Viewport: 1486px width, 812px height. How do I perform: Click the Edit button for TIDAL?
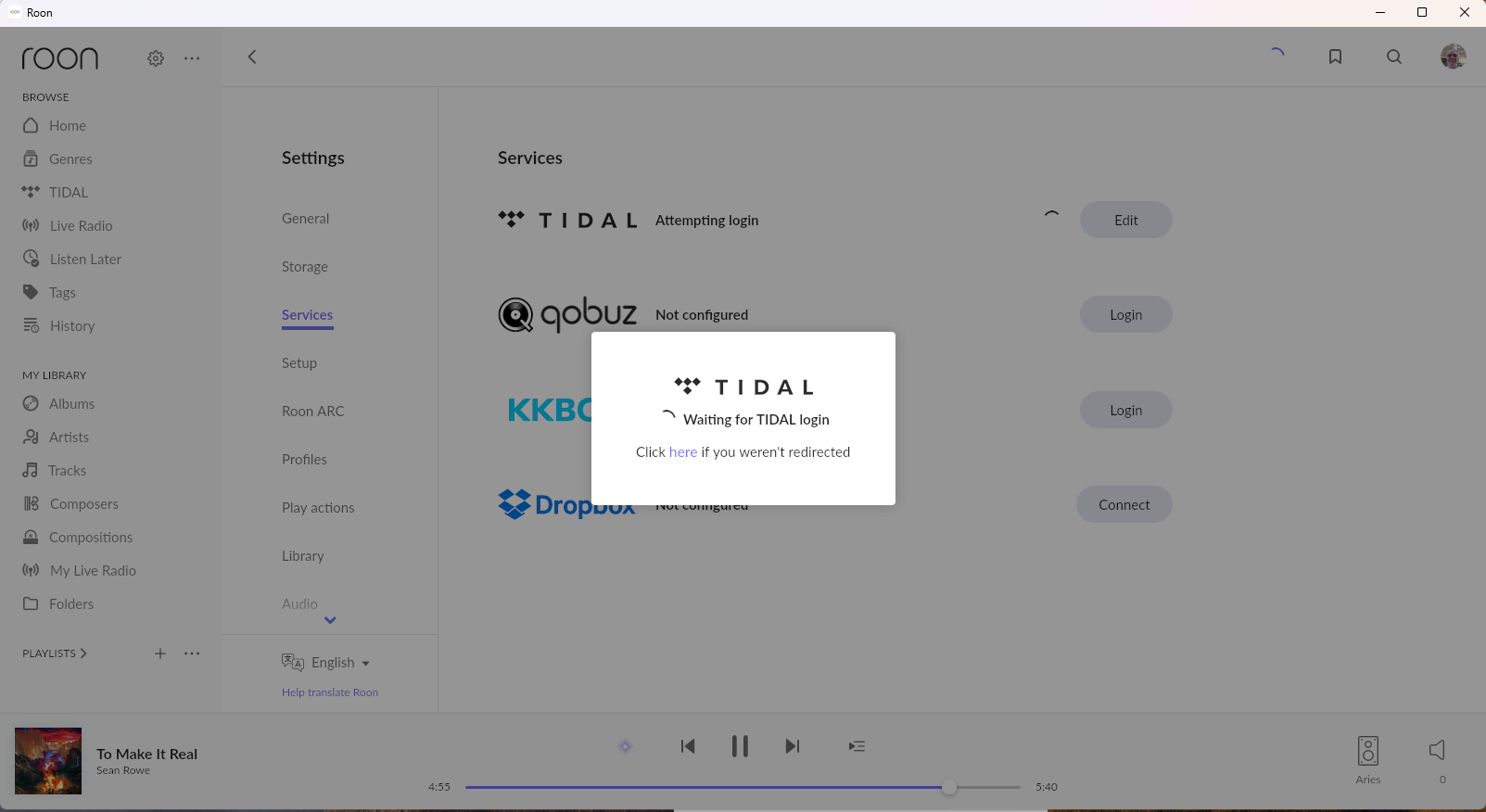pos(1125,221)
